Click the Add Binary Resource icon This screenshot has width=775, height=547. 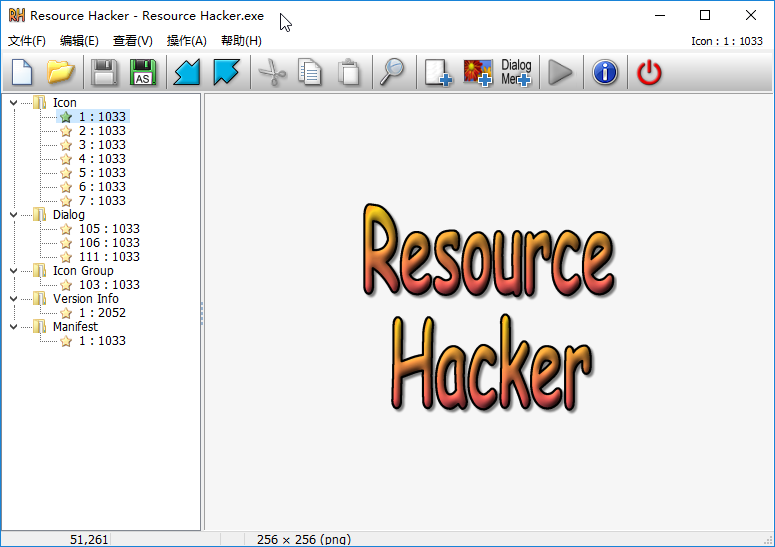(438, 73)
